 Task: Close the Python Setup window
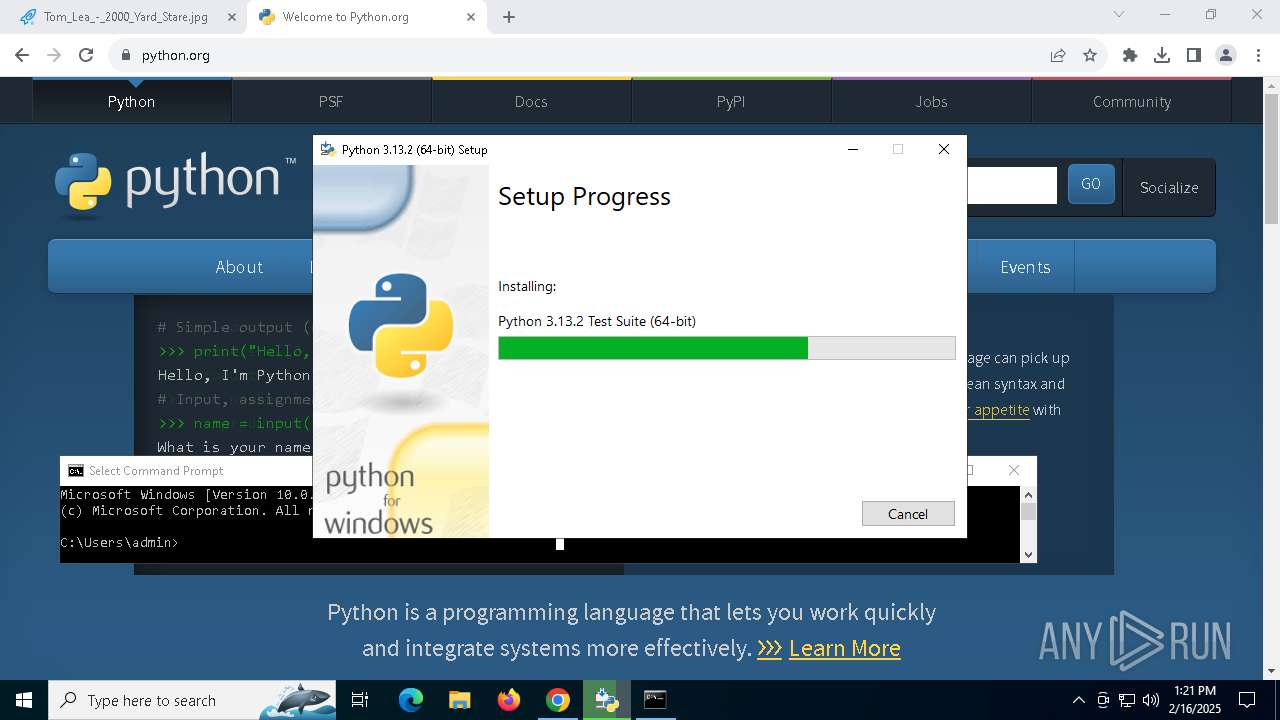tap(943, 149)
